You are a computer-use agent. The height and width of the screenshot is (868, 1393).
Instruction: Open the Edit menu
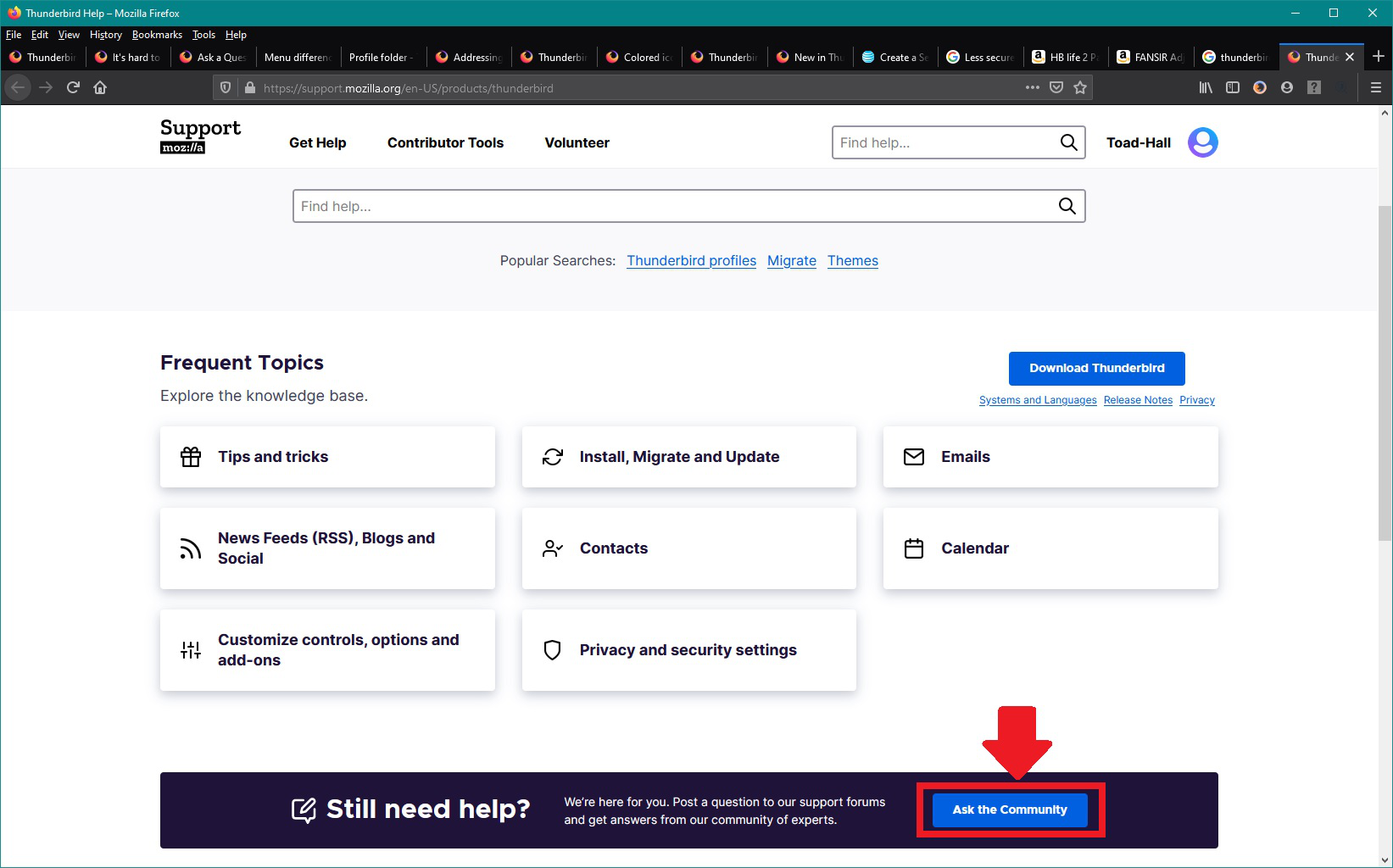point(40,35)
